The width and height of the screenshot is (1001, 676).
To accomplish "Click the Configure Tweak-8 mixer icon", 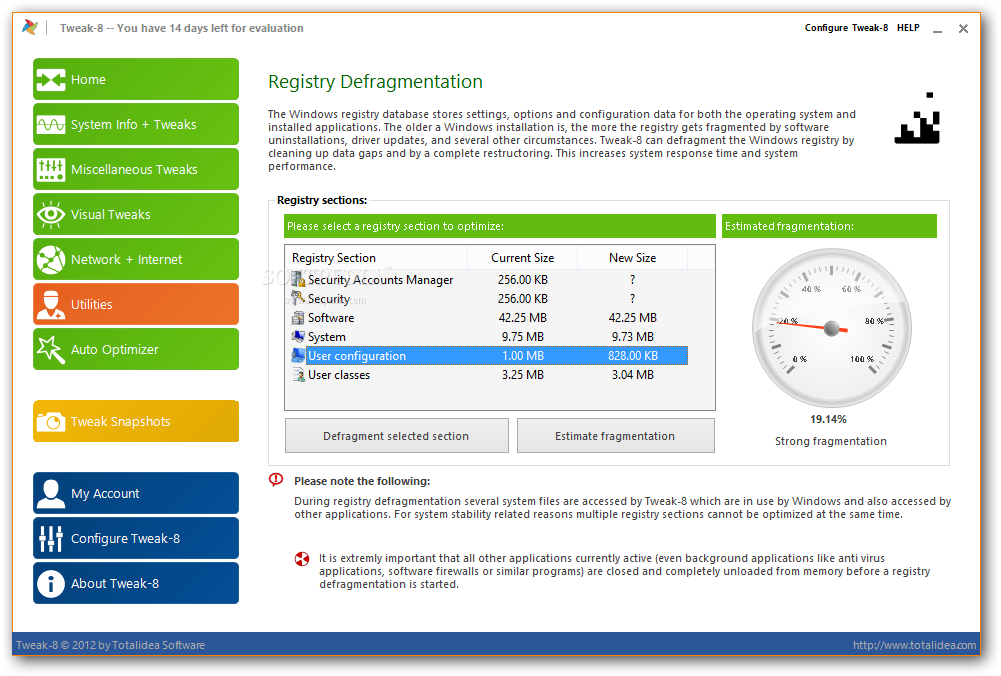I will coord(50,538).
